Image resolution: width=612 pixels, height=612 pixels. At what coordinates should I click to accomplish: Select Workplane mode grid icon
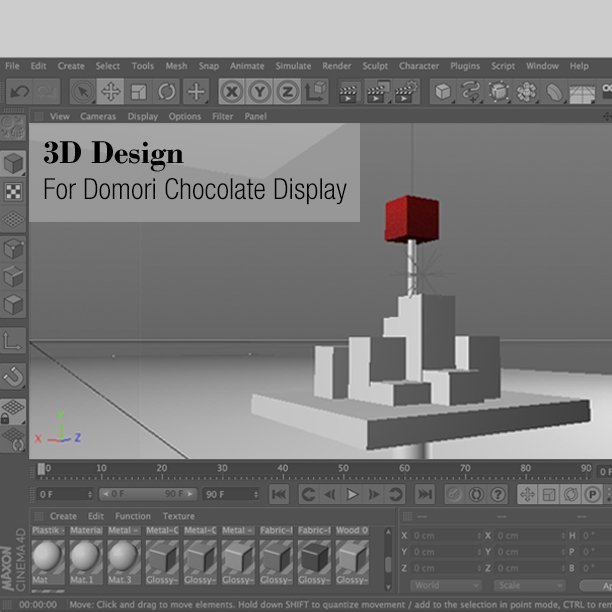13,219
